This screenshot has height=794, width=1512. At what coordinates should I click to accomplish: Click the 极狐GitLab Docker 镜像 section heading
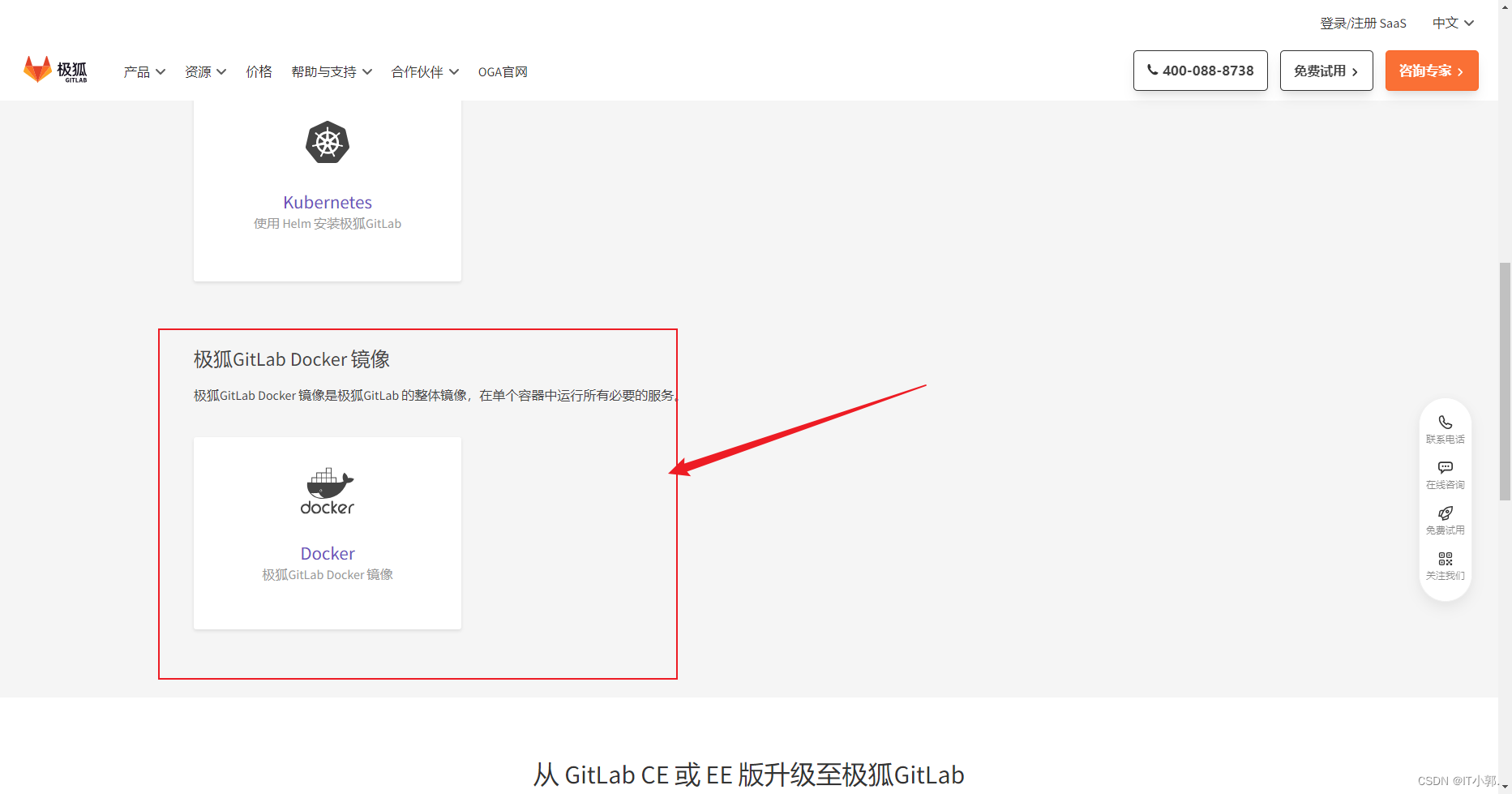pos(292,359)
